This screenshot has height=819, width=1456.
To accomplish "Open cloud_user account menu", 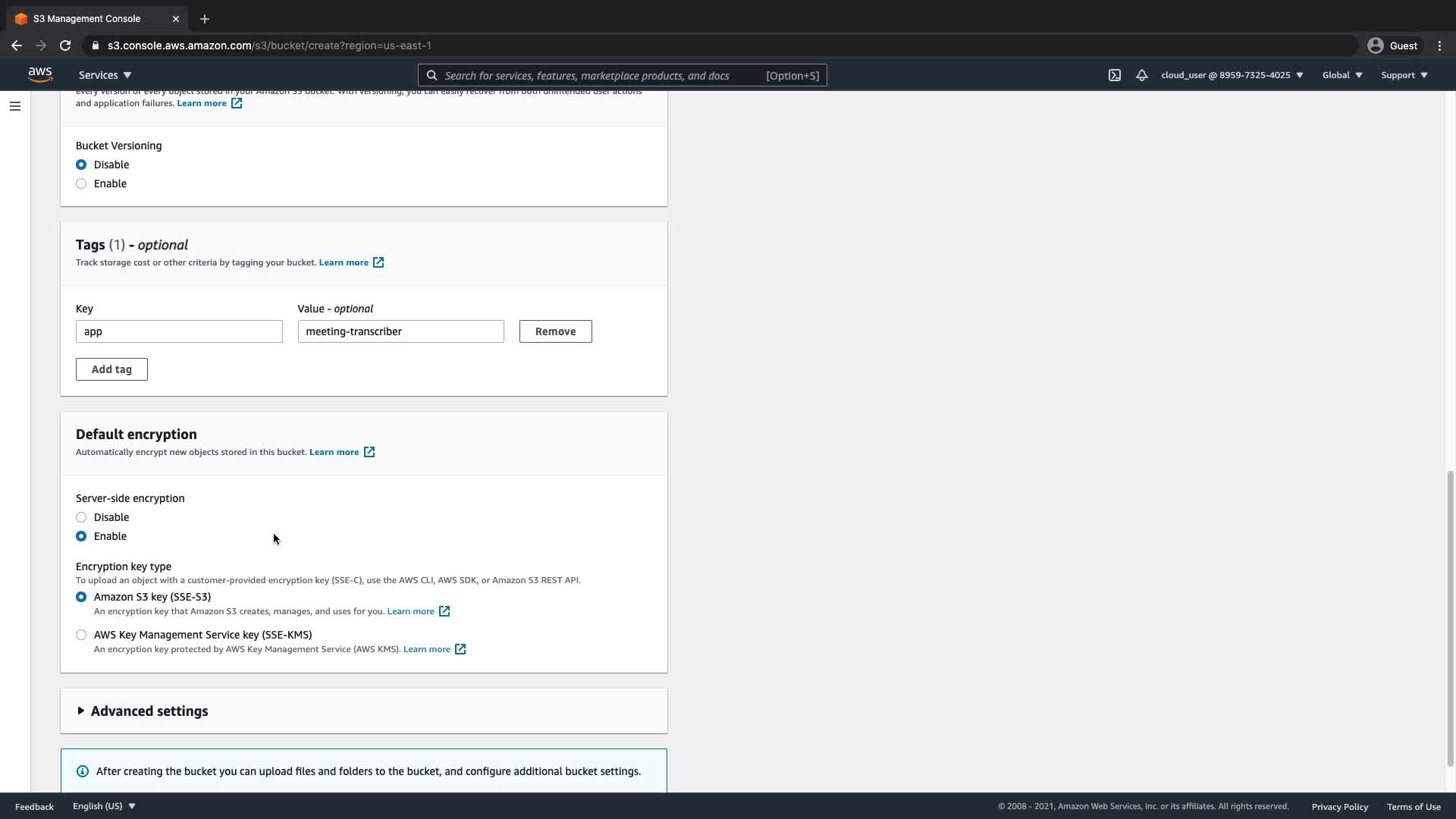I will tap(1232, 75).
